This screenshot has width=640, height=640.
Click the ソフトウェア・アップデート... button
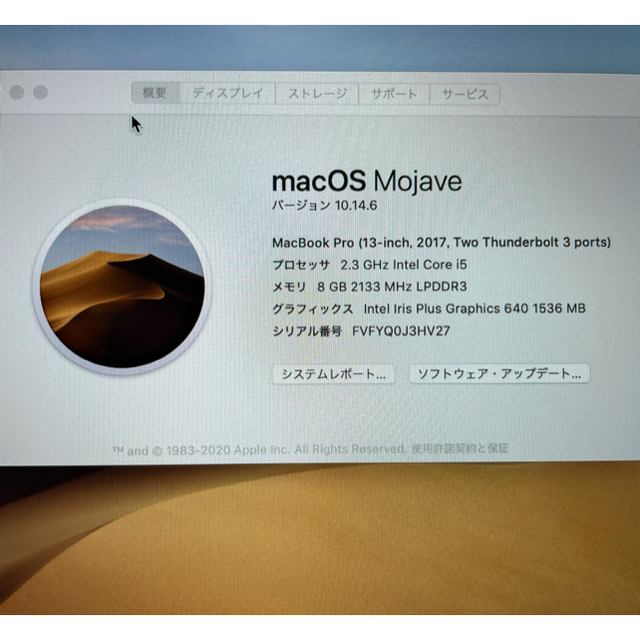[499, 373]
